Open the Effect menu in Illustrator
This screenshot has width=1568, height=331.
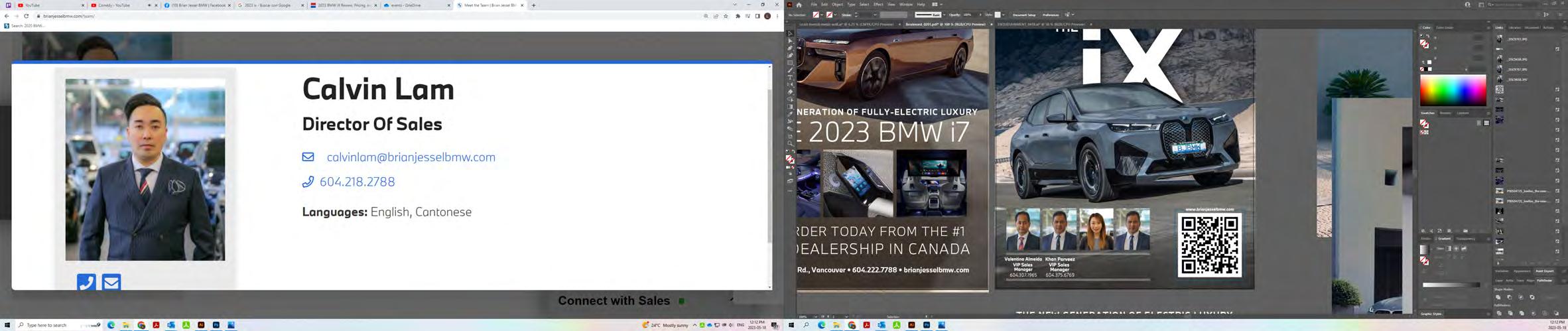point(878,5)
